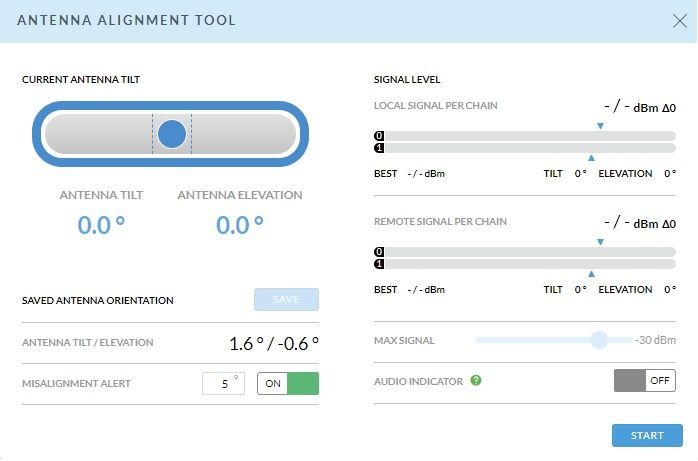Click remote signal chain 1 badge
698x461 pixels.
(x=379, y=264)
